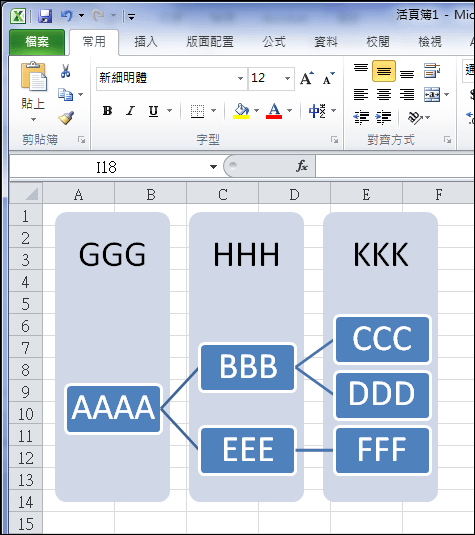The width and height of the screenshot is (475, 535).
Task: Open the font size 12 dropdown
Action: click(287, 78)
